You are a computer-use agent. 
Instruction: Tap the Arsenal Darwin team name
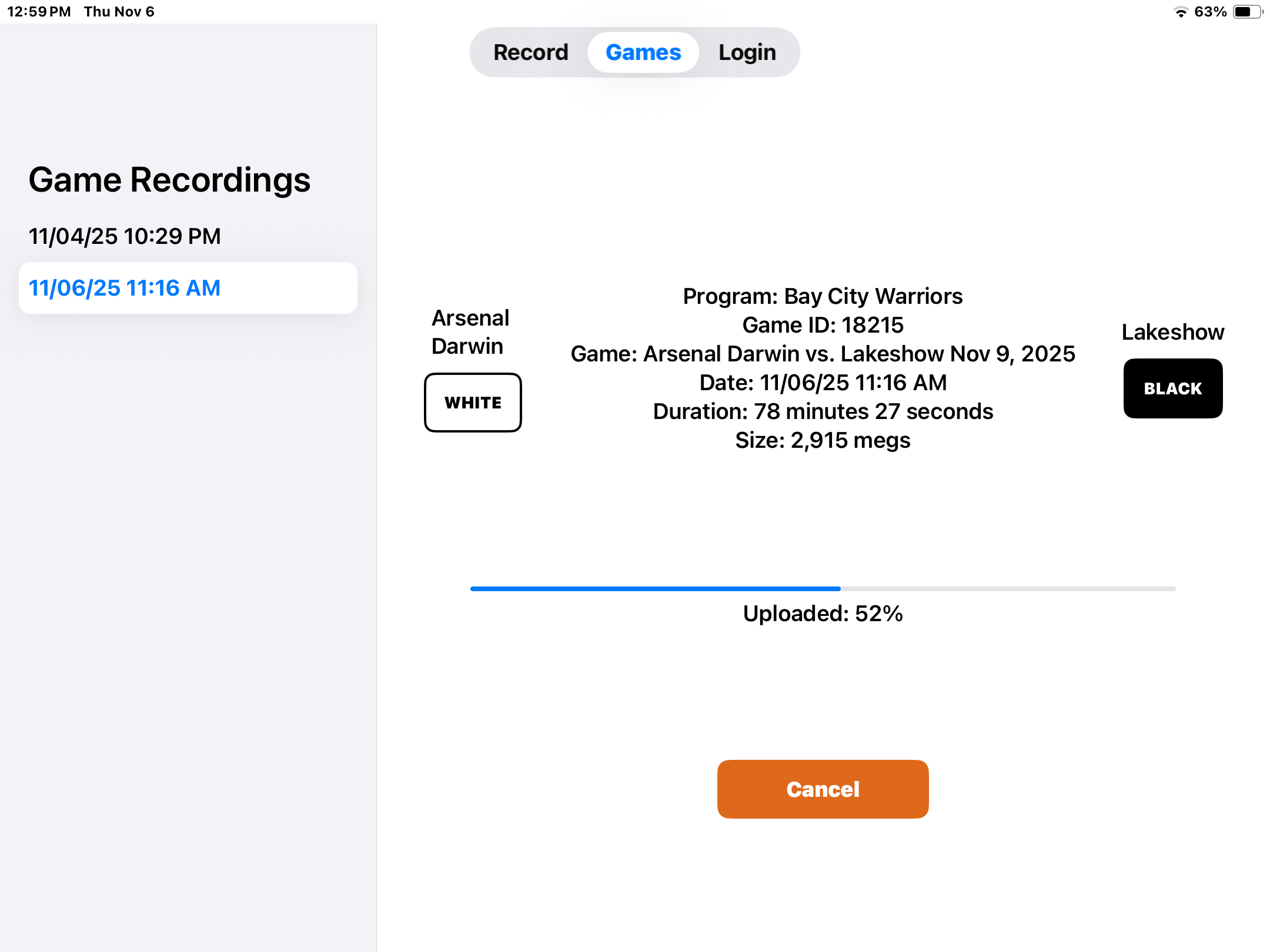point(470,332)
